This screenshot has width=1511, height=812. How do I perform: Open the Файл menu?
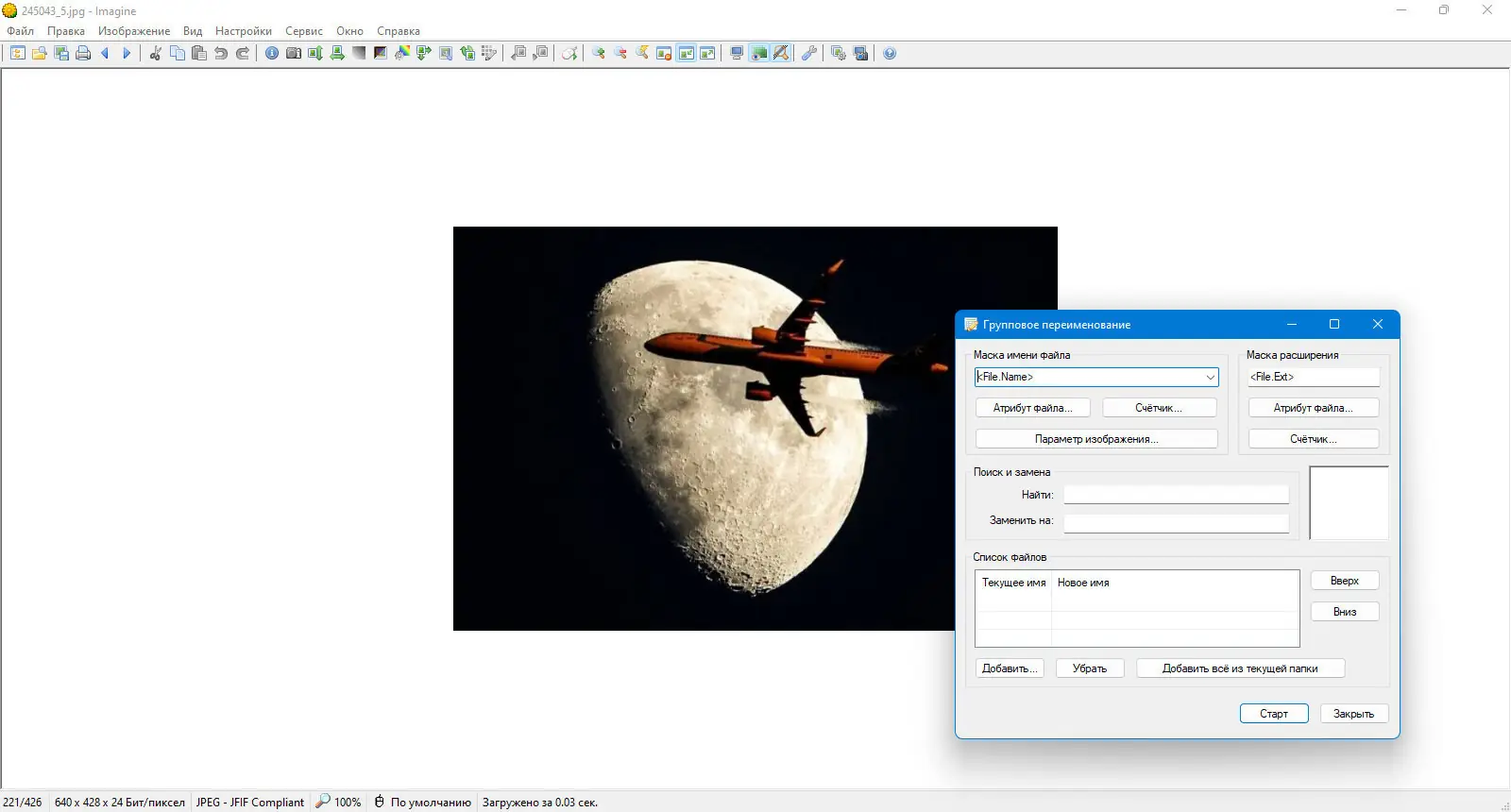click(x=20, y=31)
